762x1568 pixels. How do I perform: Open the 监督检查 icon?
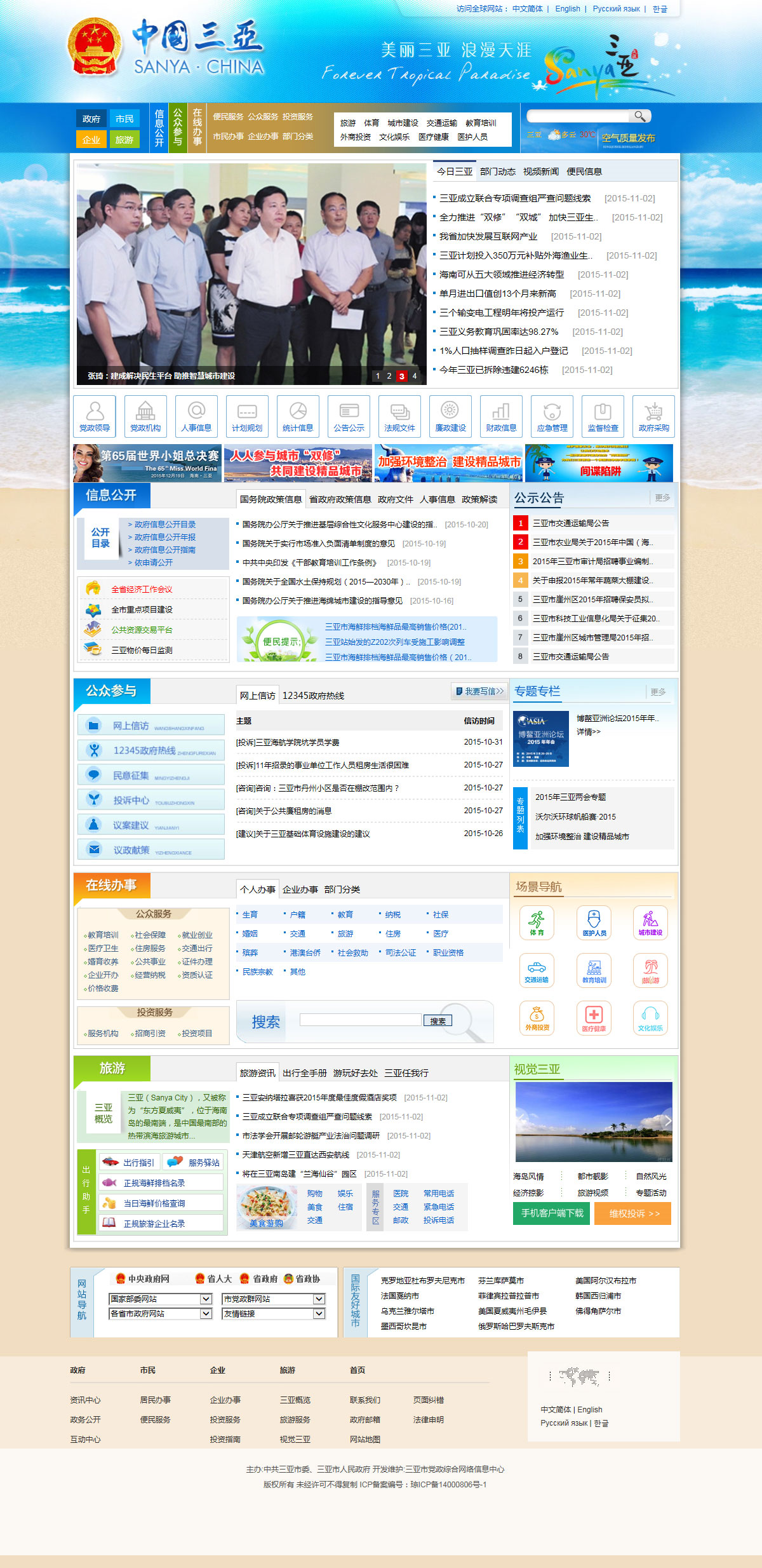click(x=603, y=416)
